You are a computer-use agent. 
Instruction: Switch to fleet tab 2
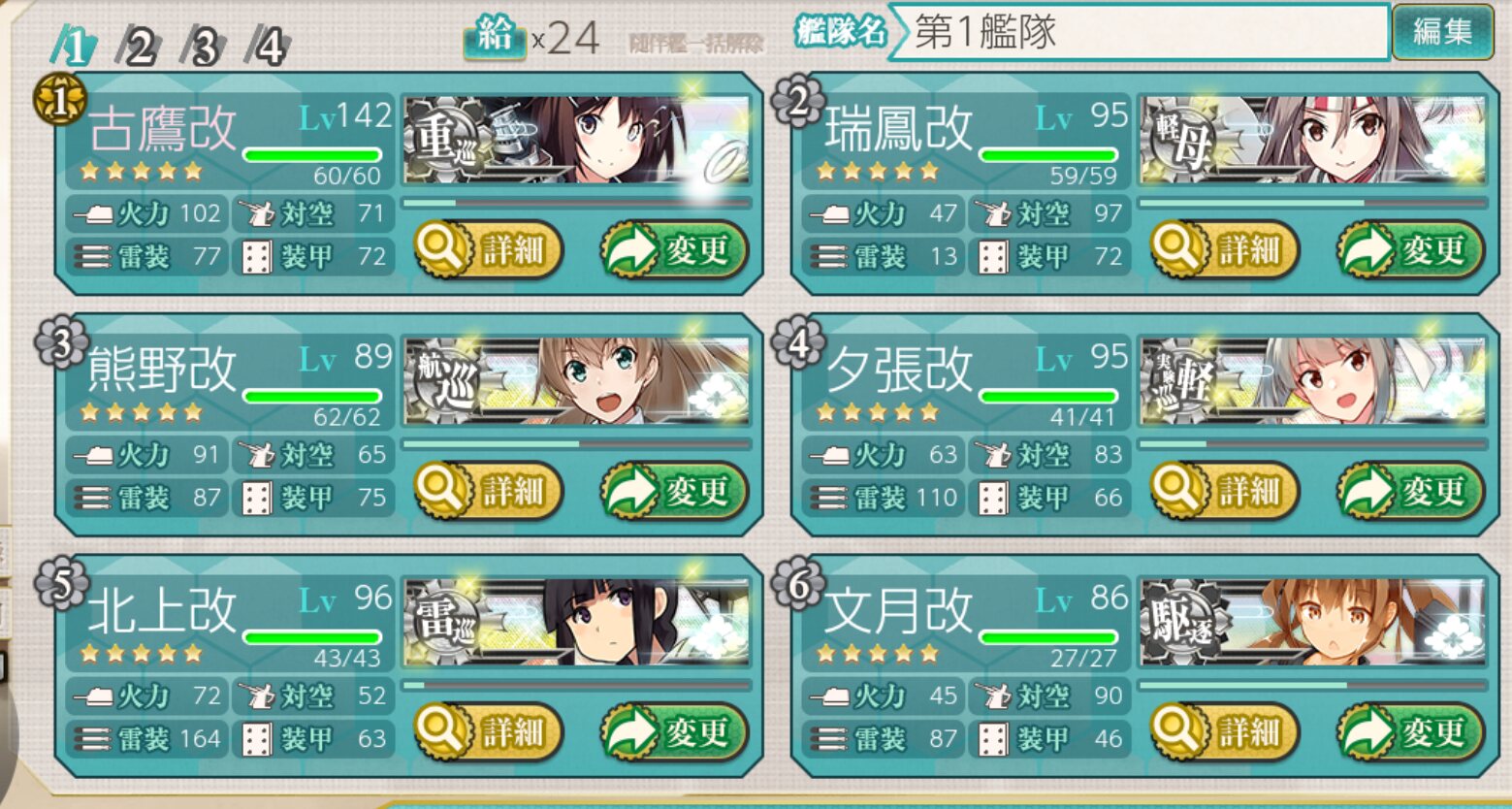tap(139, 47)
